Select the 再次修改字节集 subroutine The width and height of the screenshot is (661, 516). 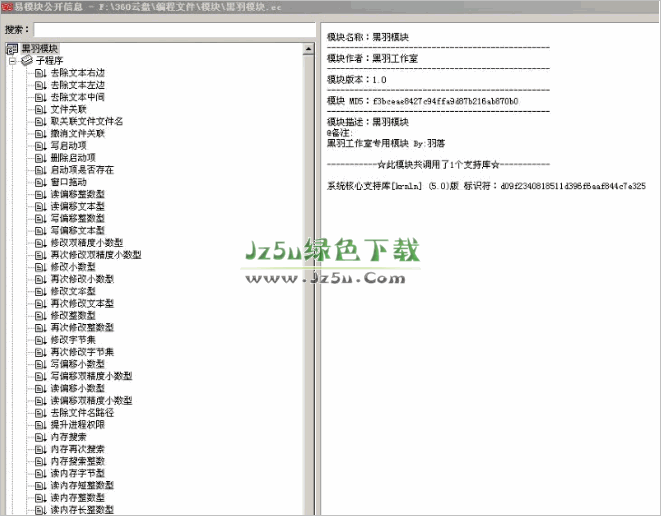coord(82,352)
